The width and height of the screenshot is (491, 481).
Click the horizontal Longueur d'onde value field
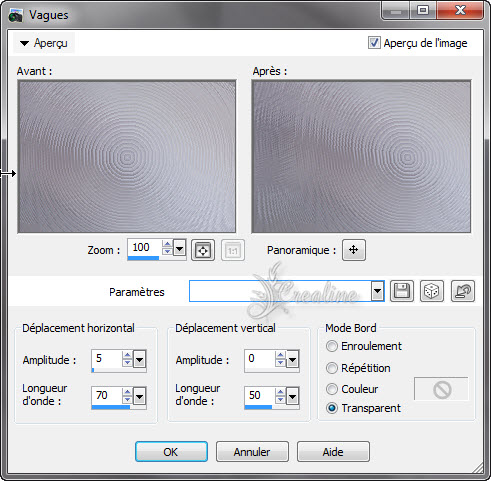point(107,395)
